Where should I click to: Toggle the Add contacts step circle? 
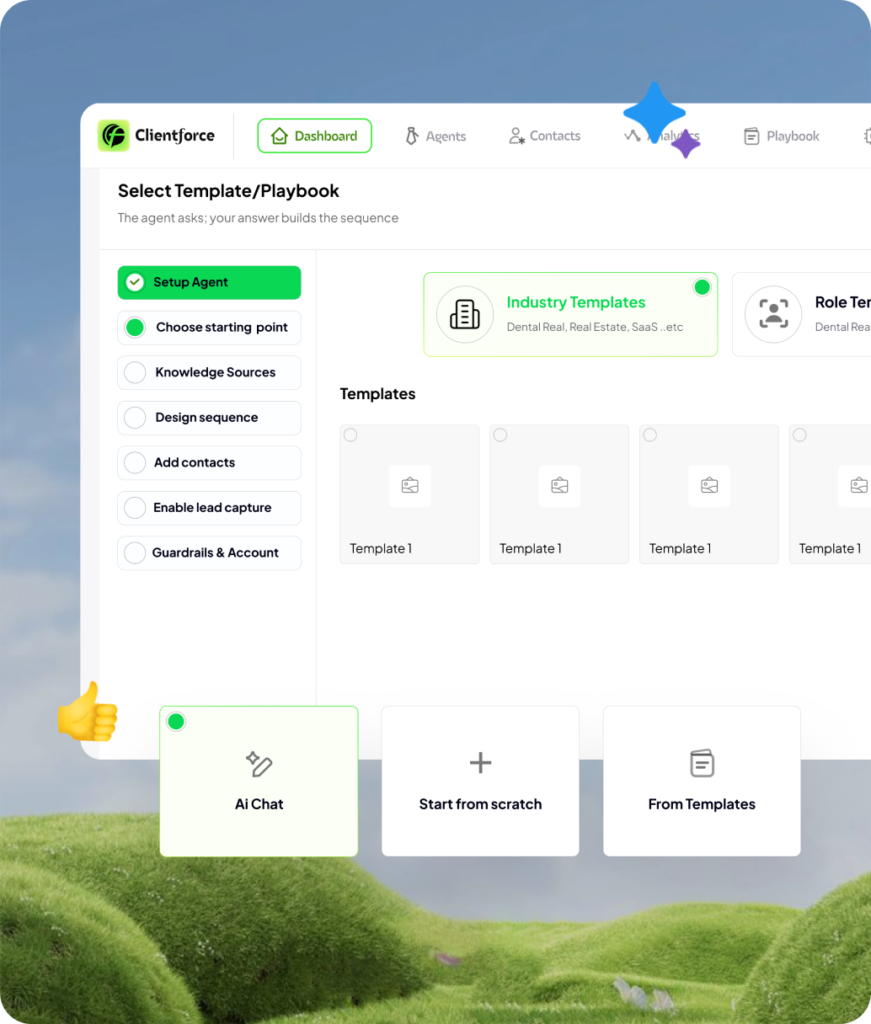point(135,463)
